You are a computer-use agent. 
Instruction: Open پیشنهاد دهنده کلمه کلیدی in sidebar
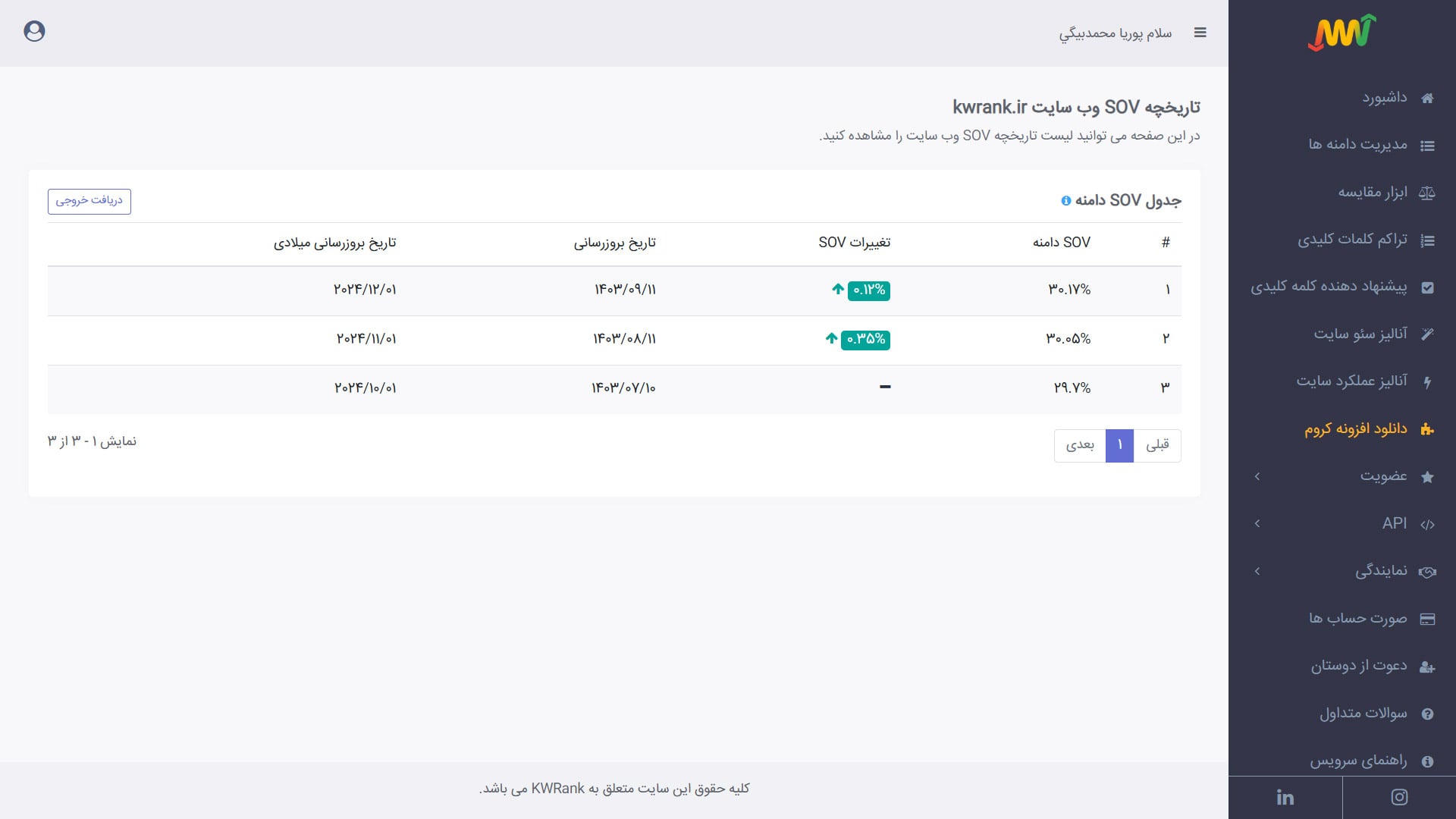(1329, 287)
